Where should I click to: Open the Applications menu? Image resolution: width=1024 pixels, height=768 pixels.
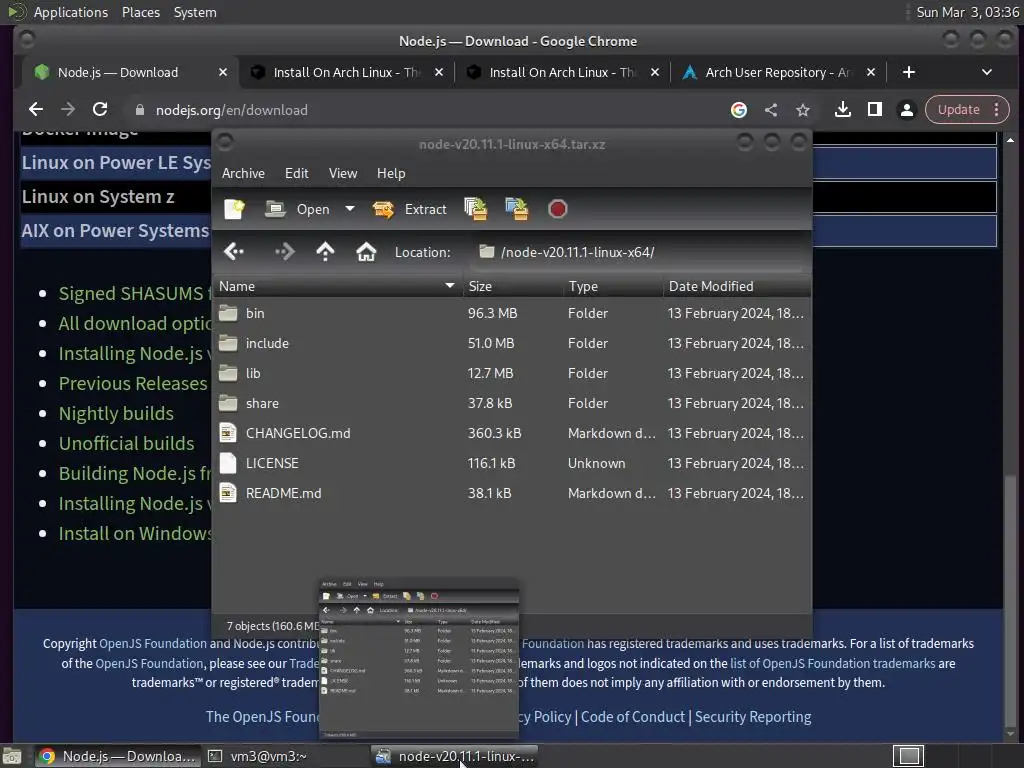(x=71, y=12)
